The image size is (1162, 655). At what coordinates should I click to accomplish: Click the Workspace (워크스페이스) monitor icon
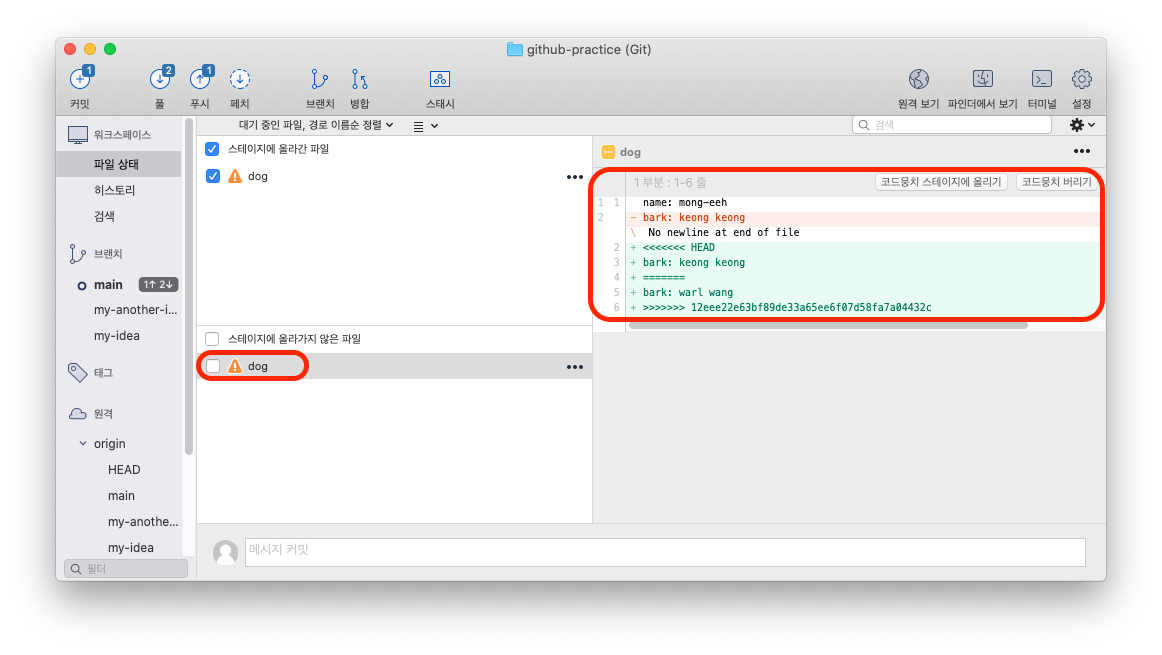78,135
